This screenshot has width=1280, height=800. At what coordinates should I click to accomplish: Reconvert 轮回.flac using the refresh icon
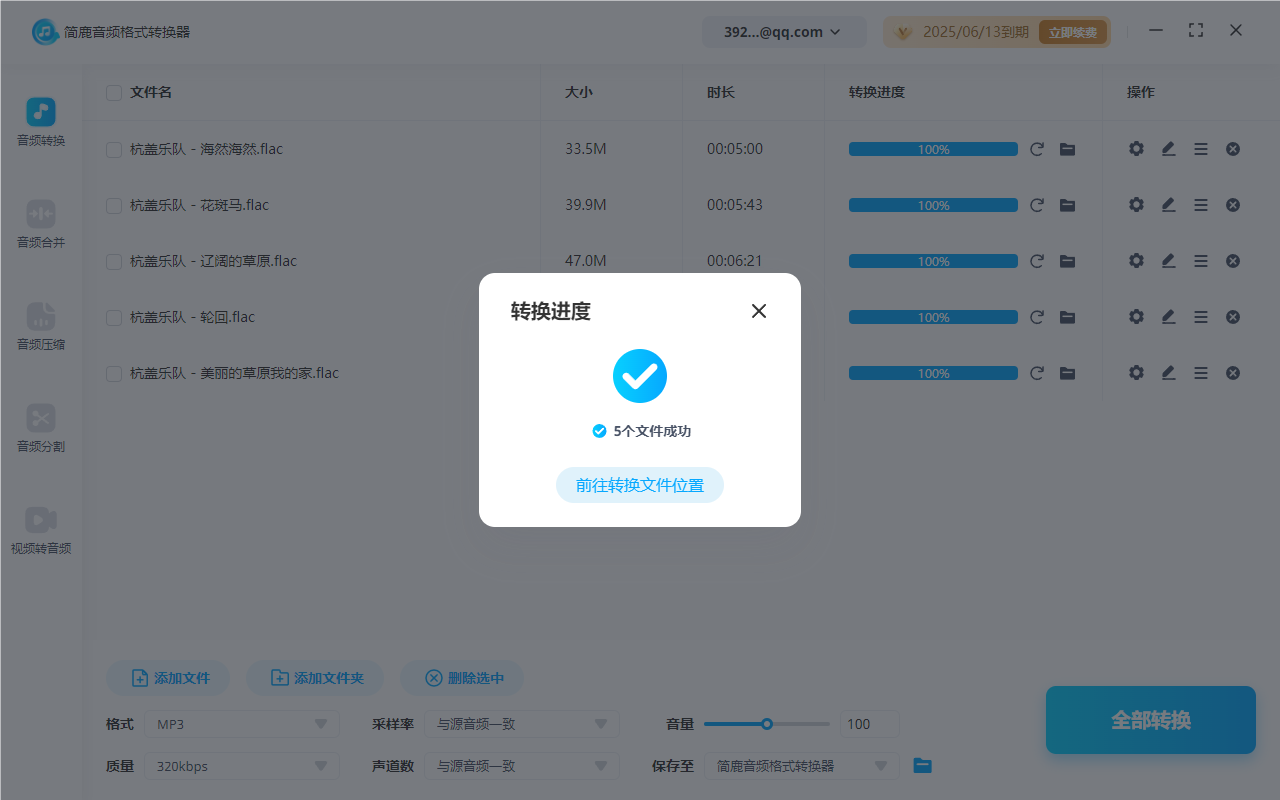(1037, 316)
